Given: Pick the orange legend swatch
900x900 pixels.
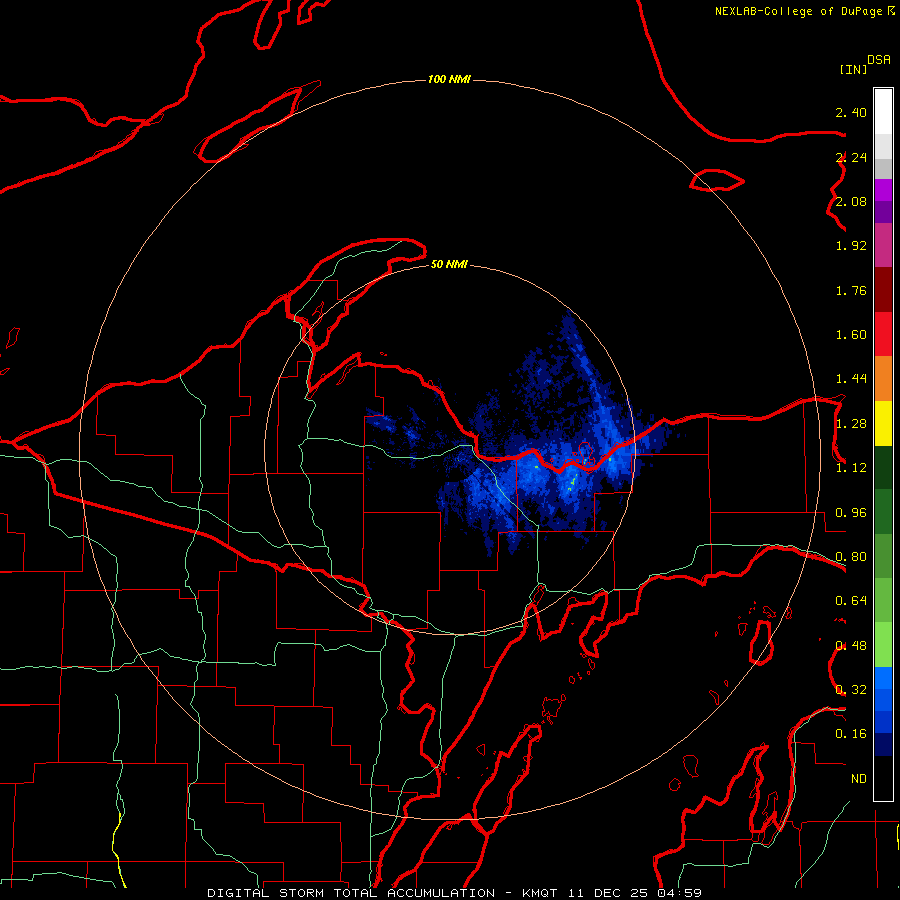Looking at the screenshot, I should coord(883,378).
